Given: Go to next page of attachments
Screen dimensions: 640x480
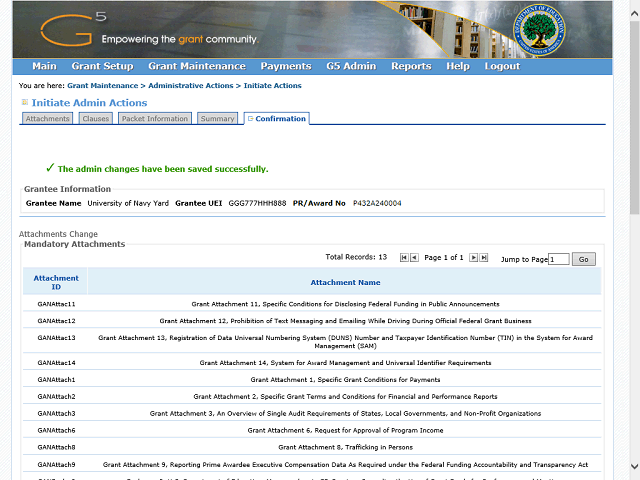Looking at the screenshot, I should (x=474, y=258).
